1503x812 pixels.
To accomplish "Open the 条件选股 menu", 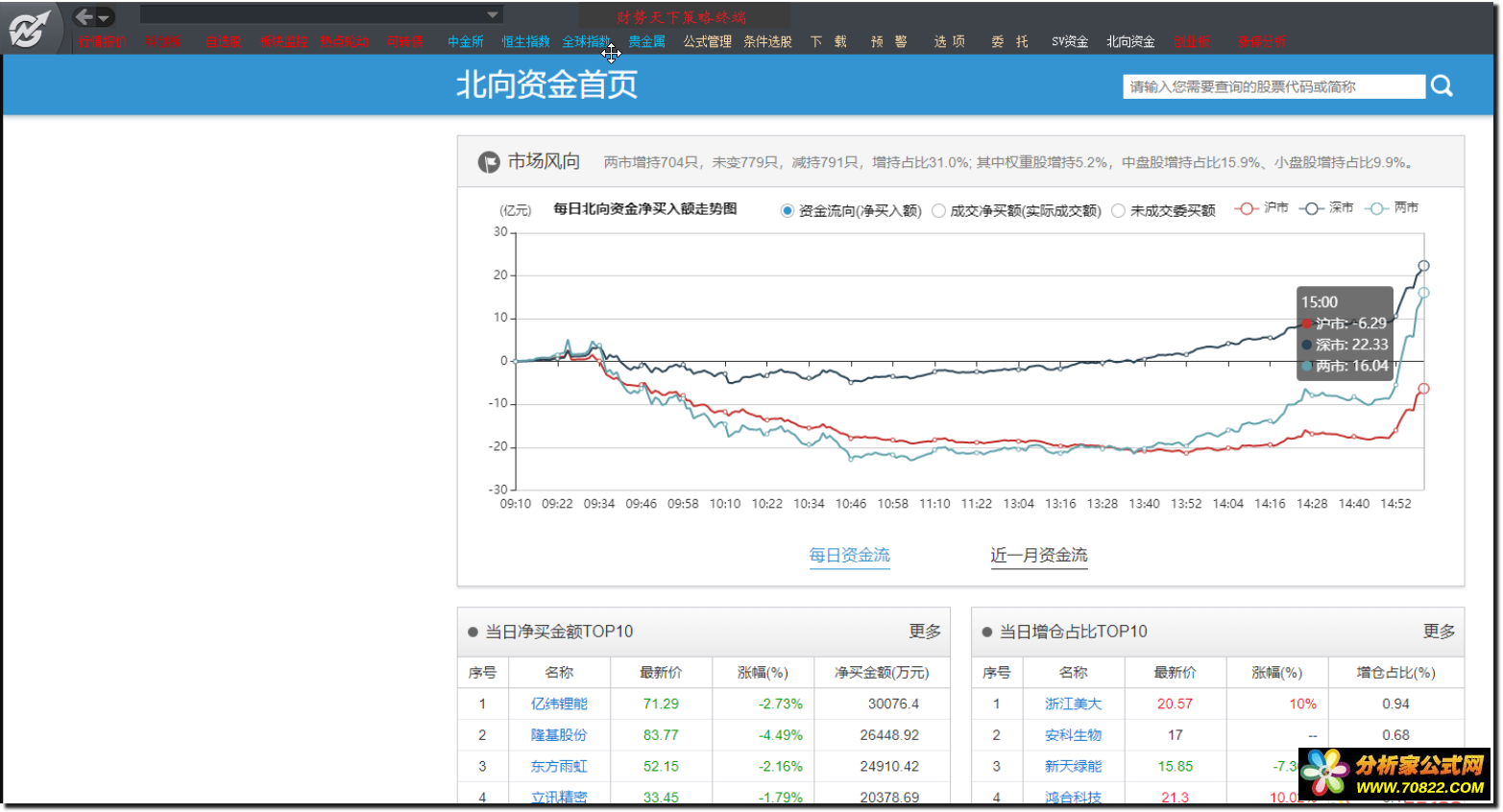I will pyautogui.click(x=767, y=42).
